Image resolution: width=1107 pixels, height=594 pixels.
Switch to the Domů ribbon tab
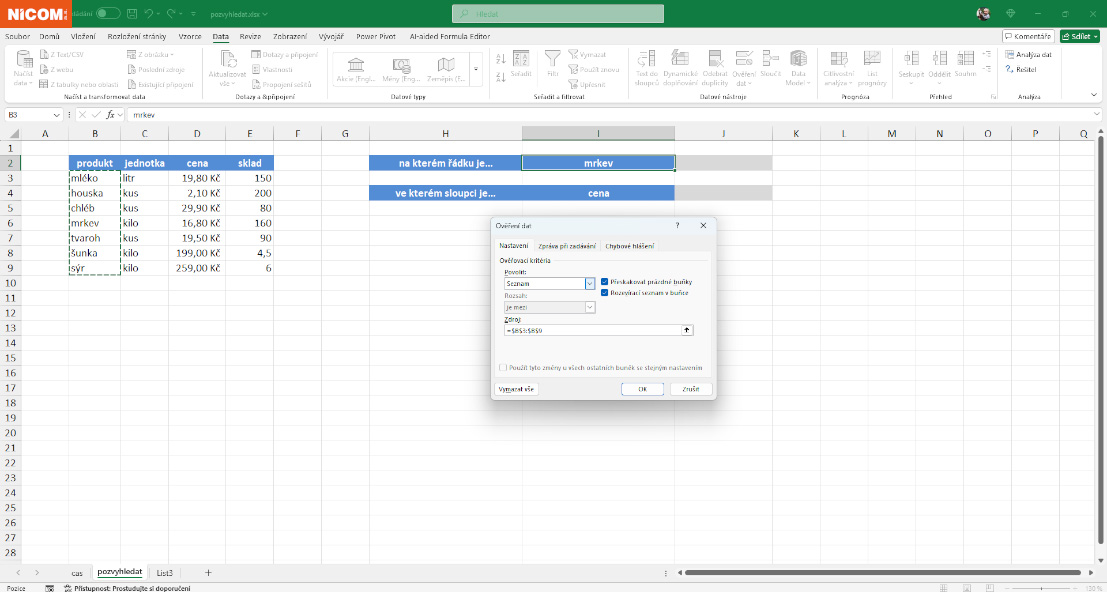[49, 36]
